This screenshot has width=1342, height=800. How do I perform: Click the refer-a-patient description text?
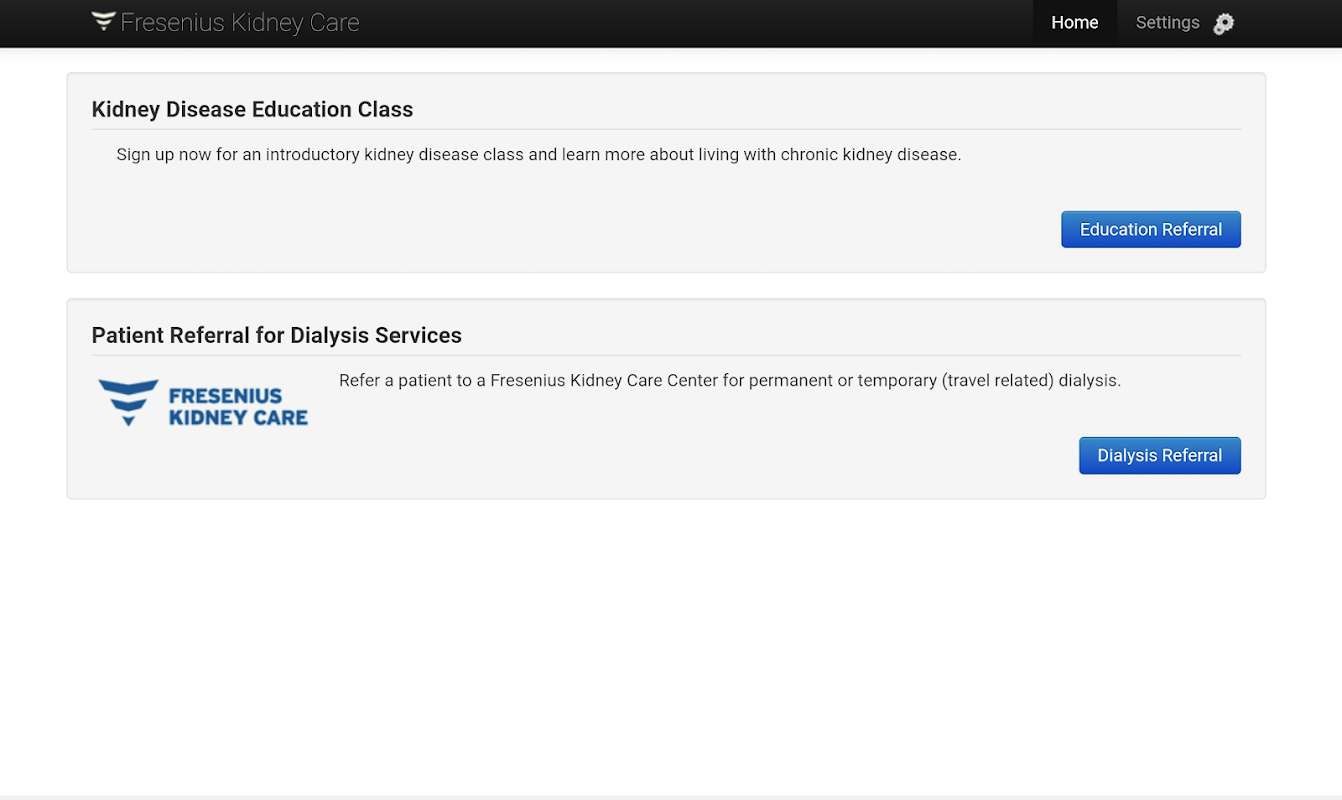coord(729,381)
